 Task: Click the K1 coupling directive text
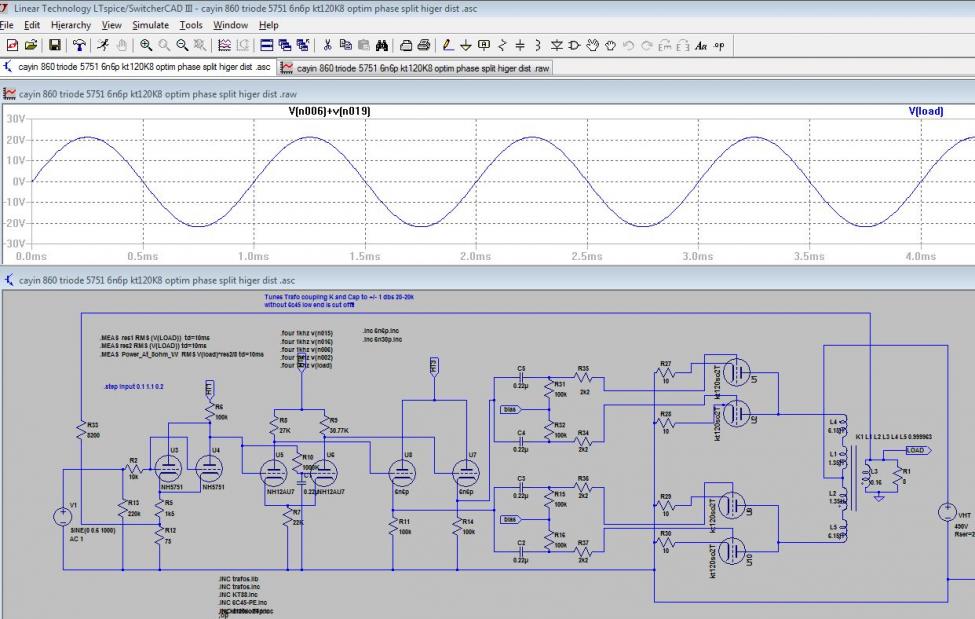[x=894, y=437]
